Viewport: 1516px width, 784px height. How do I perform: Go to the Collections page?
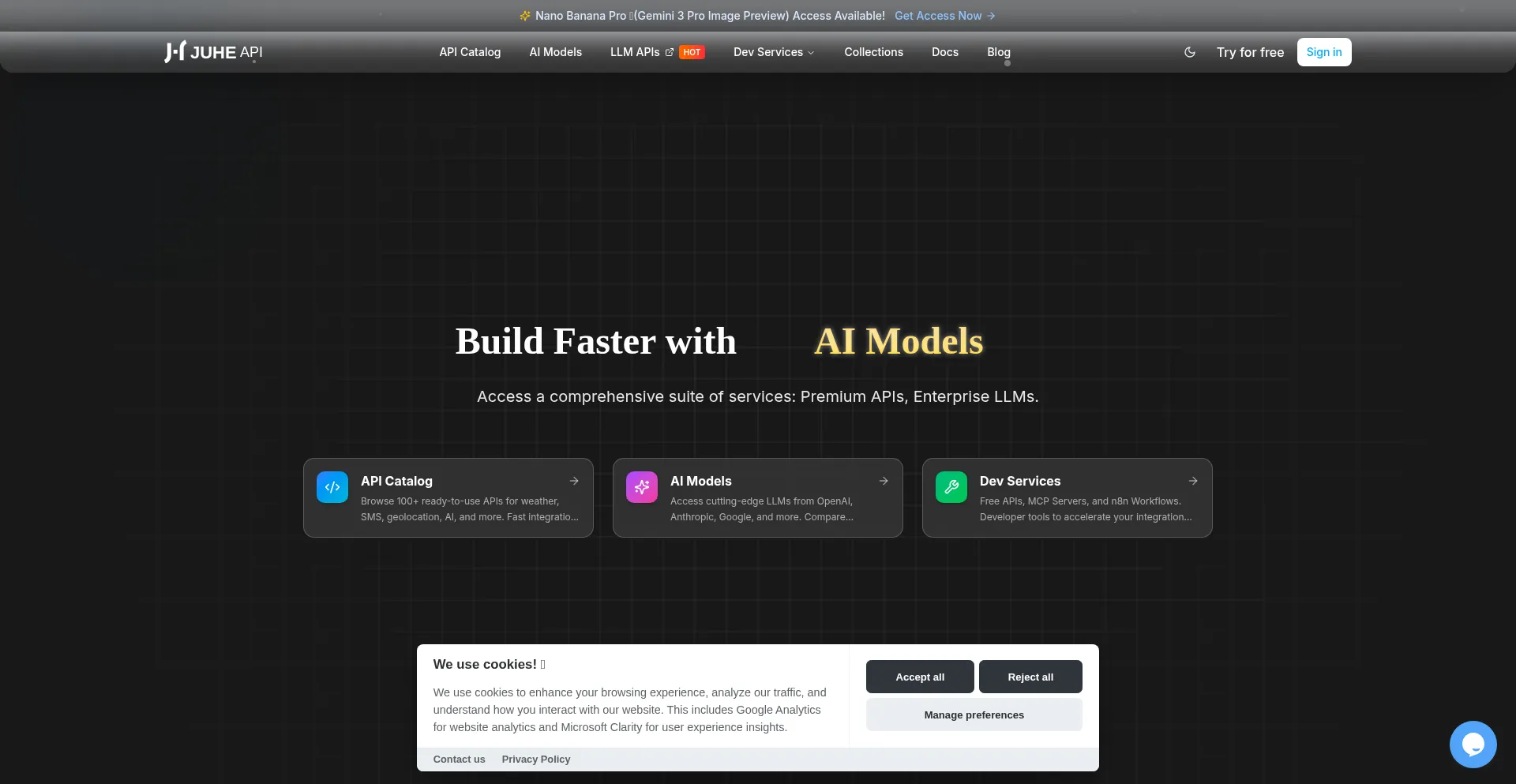[x=873, y=52]
